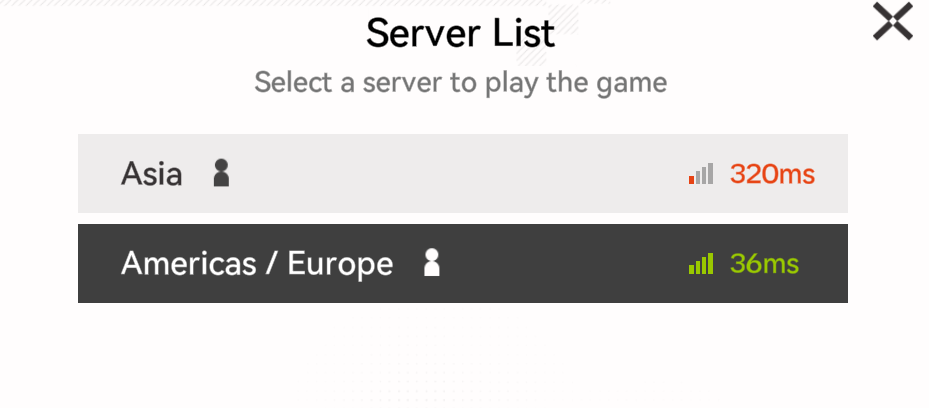Click the red signal bars icon
Screen dimensions: 929x408
[701, 174]
